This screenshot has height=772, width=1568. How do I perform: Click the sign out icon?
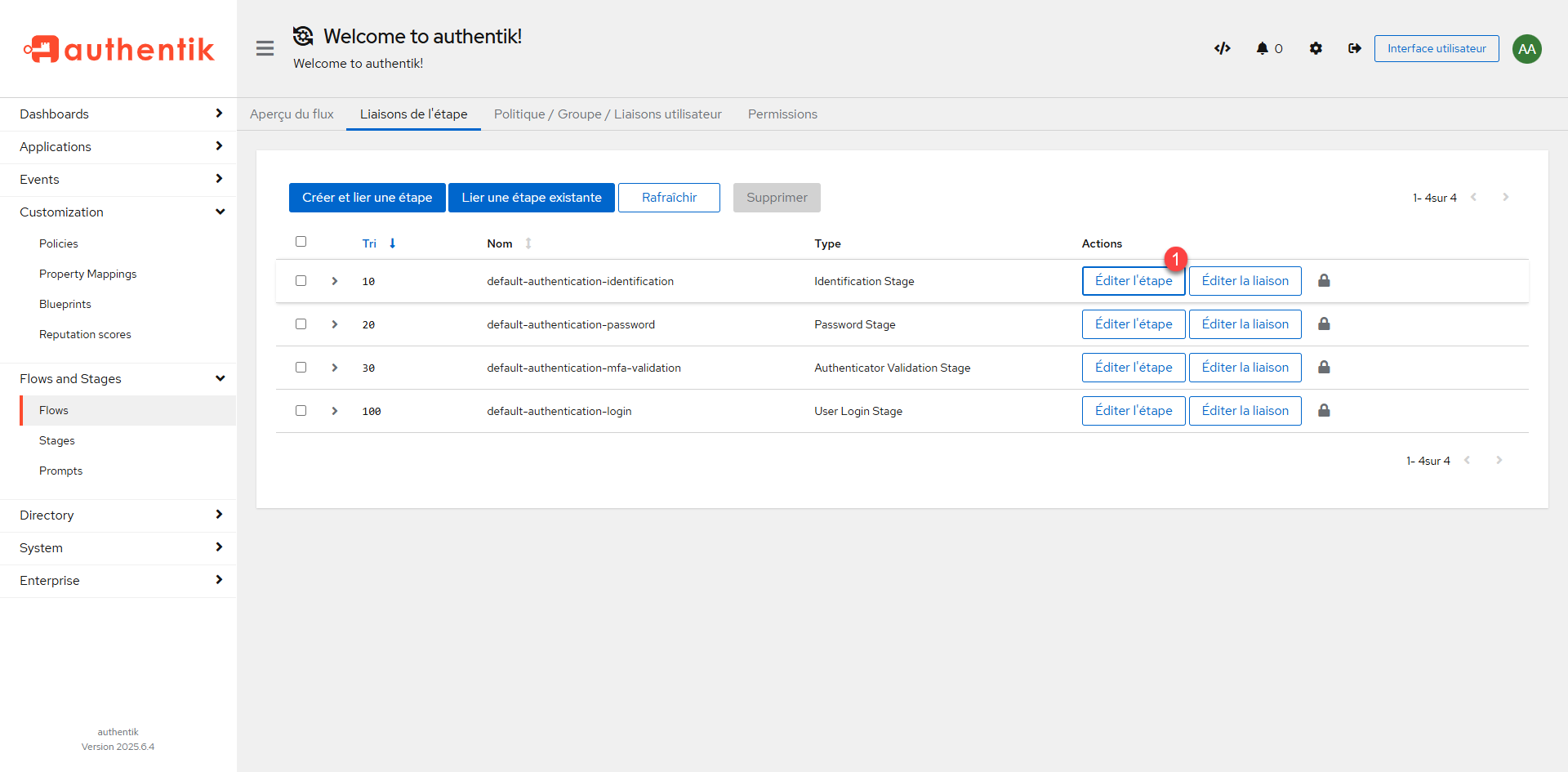(1355, 48)
